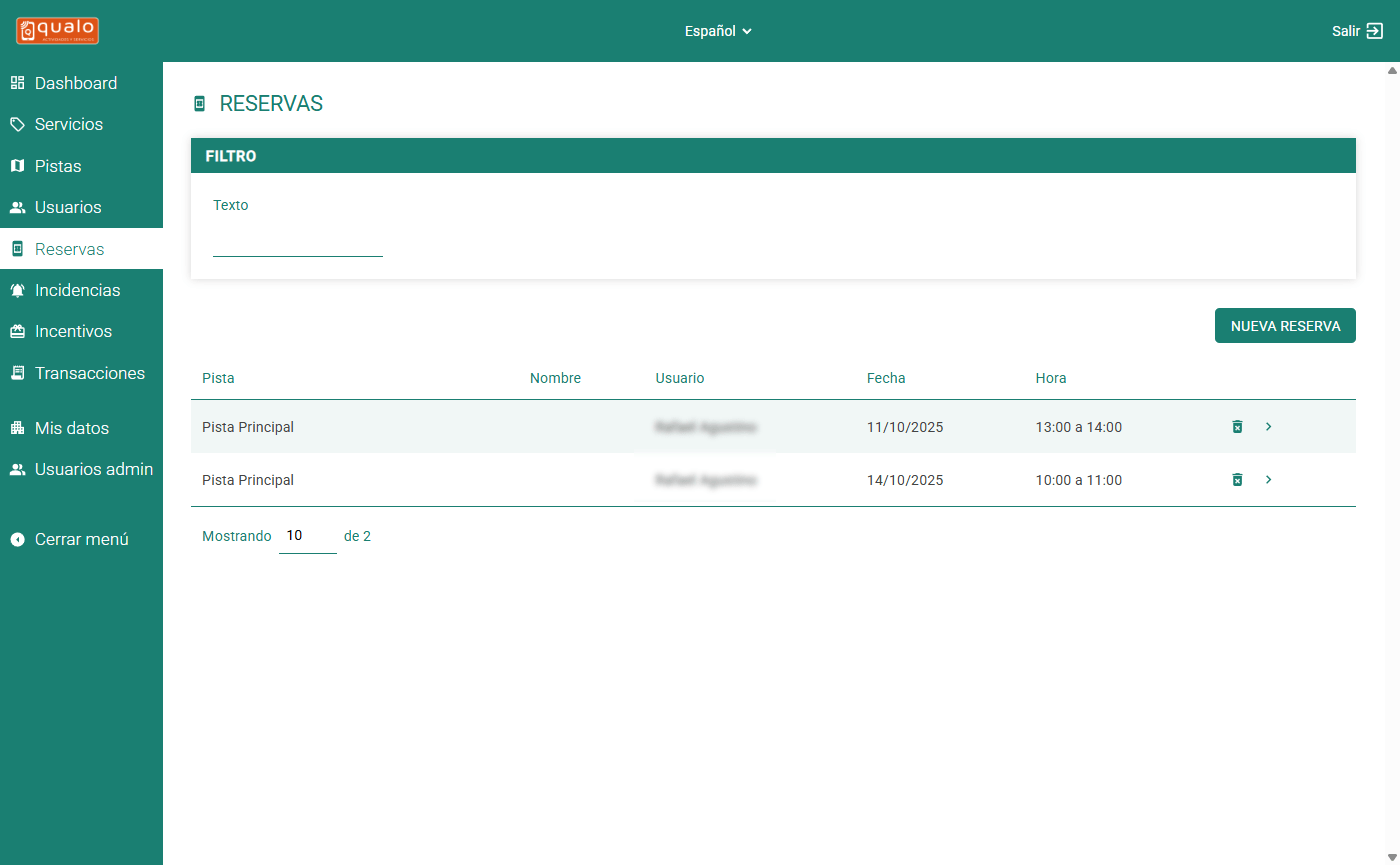Click the Qualo logo in header
1400x865 pixels.
[57, 31]
